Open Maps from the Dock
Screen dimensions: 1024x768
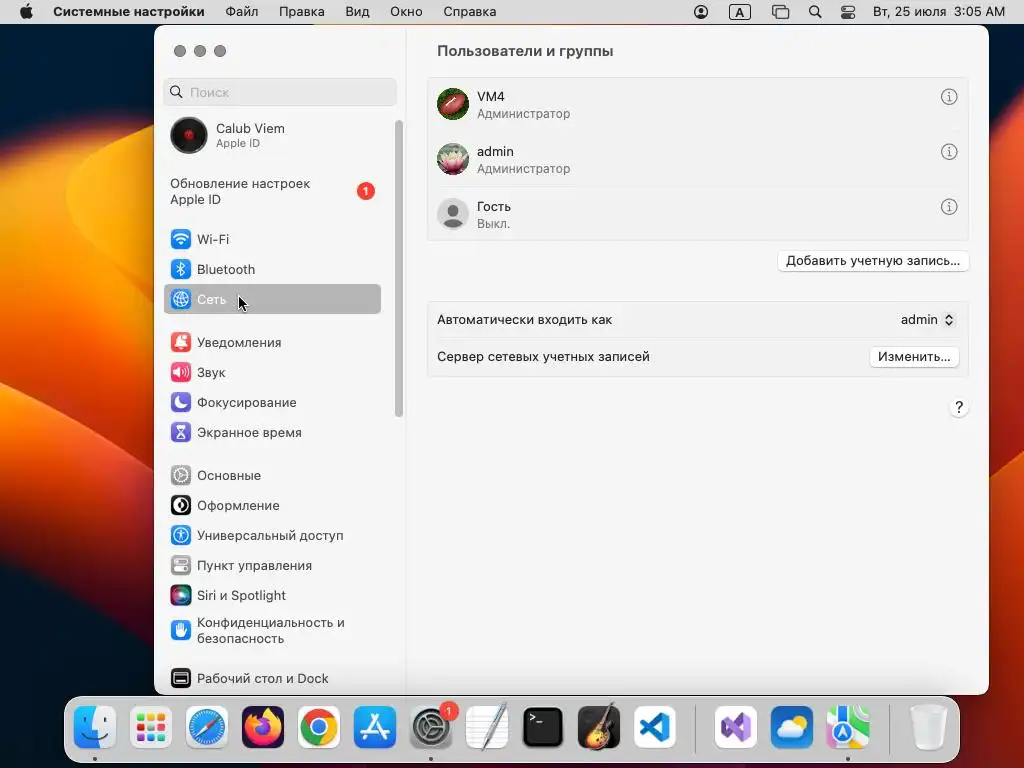[848, 727]
